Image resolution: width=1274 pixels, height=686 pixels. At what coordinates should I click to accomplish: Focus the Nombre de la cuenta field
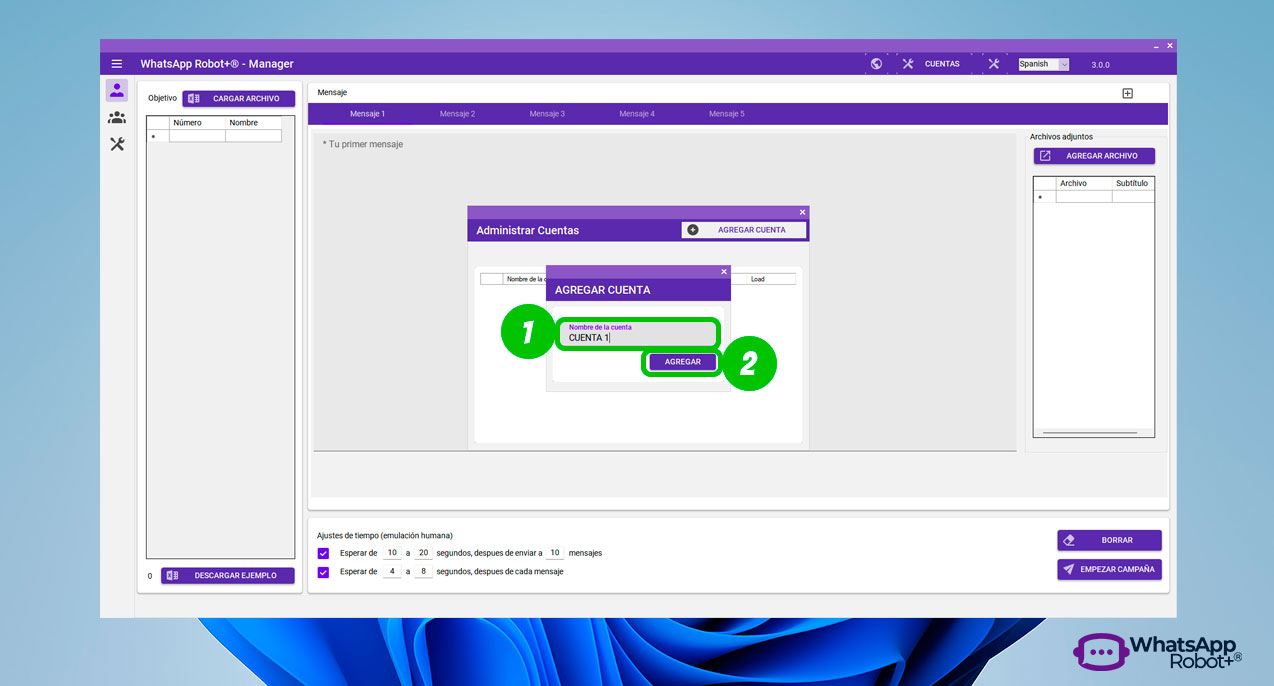(x=639, y=334)
